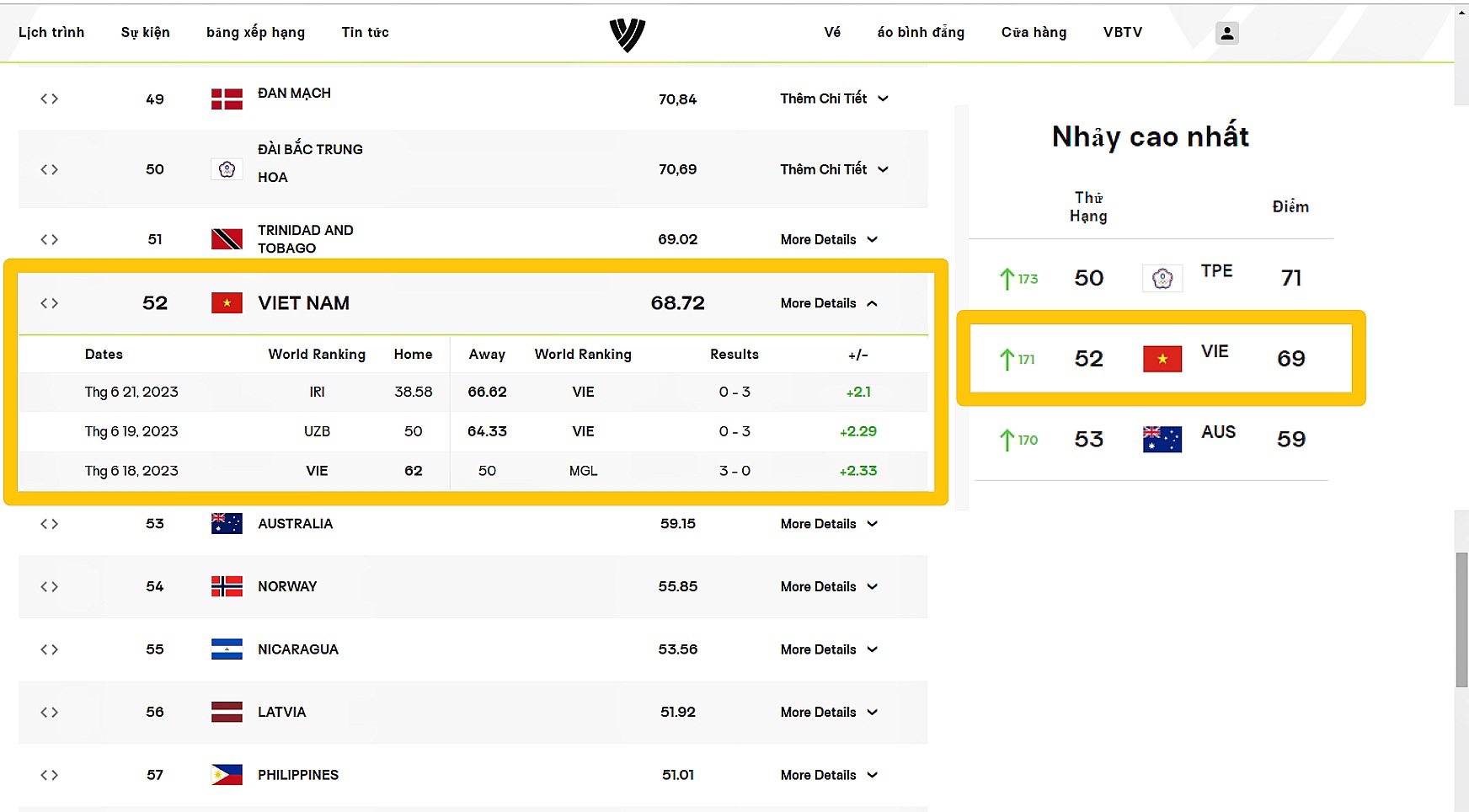The image size is (1469, 812).
Task: Expand More Details for Latvia
Action: pyautogui.click(x=829, y=713)
